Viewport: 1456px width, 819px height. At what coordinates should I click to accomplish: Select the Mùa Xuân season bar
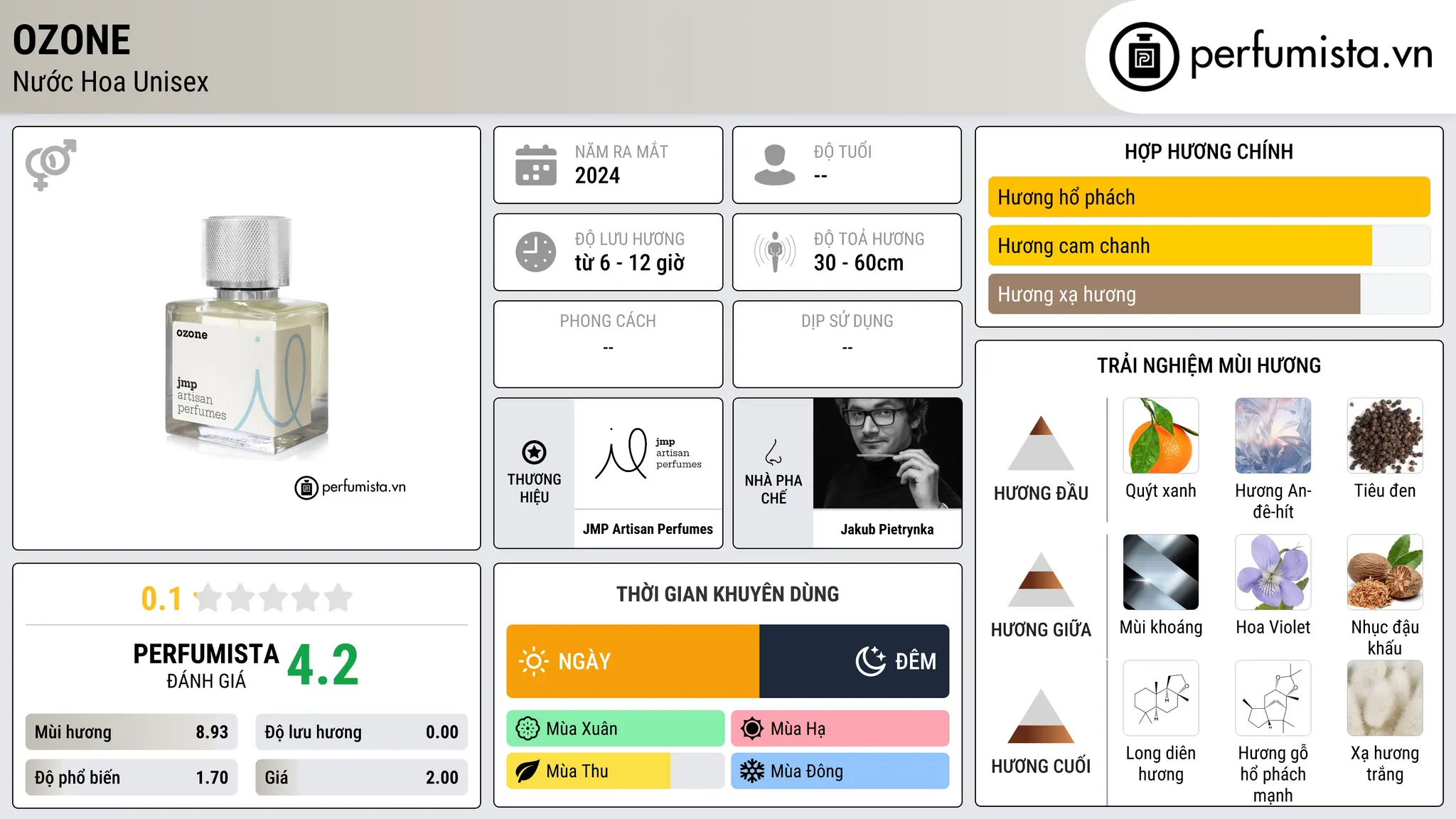[x=616, y=729]
